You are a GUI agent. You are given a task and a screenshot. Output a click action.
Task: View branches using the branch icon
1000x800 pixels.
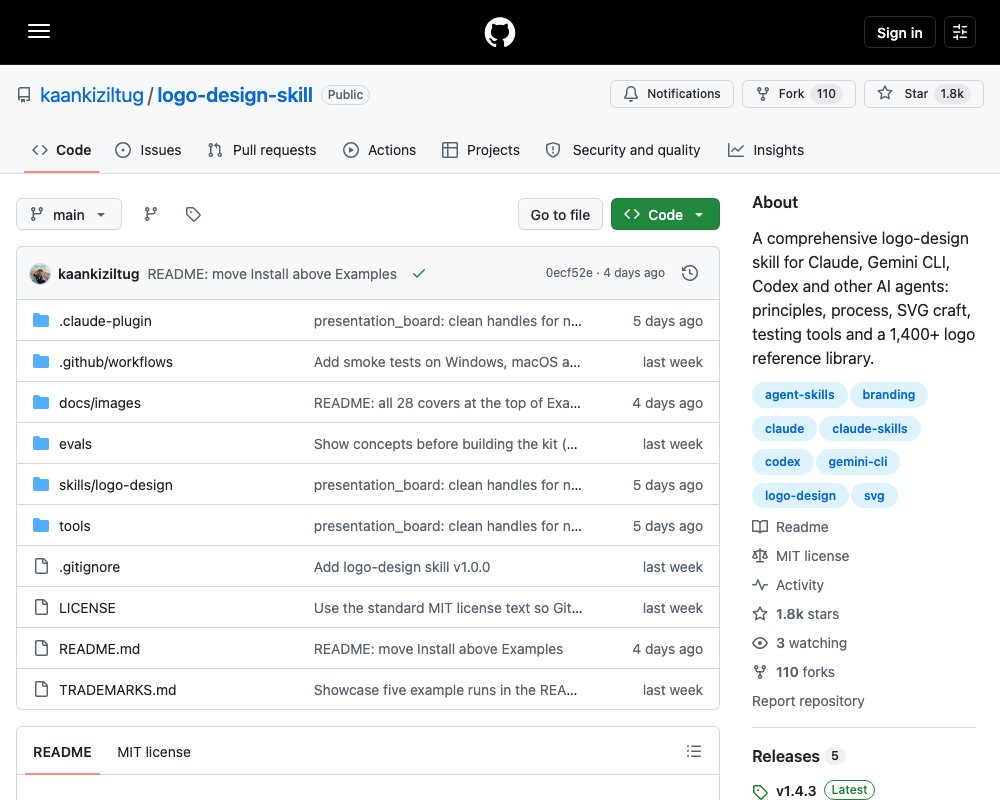pyautogui.click(x=151, y=214)
